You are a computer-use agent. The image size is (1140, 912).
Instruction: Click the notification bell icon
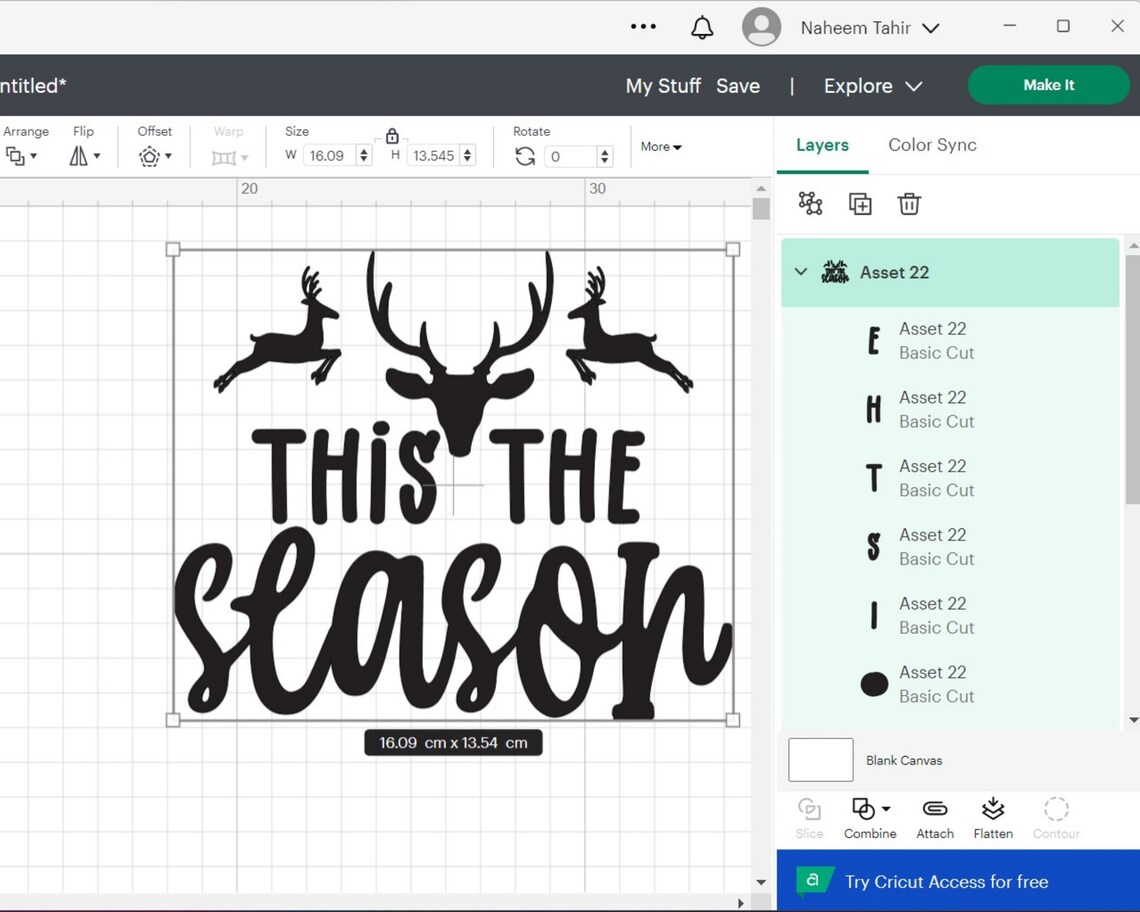(x=702, y=27)
